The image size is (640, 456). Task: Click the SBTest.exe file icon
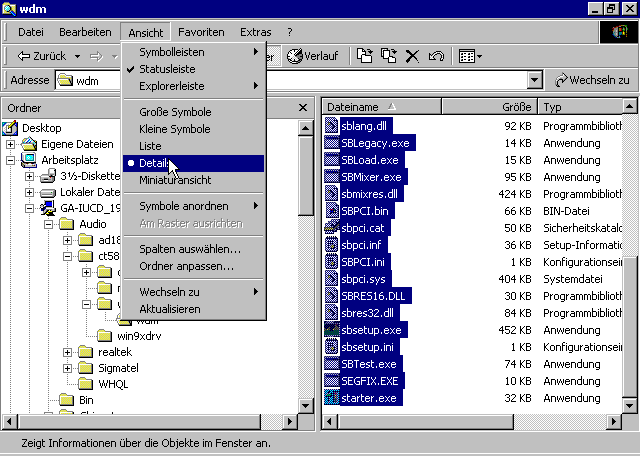[331, 364]
